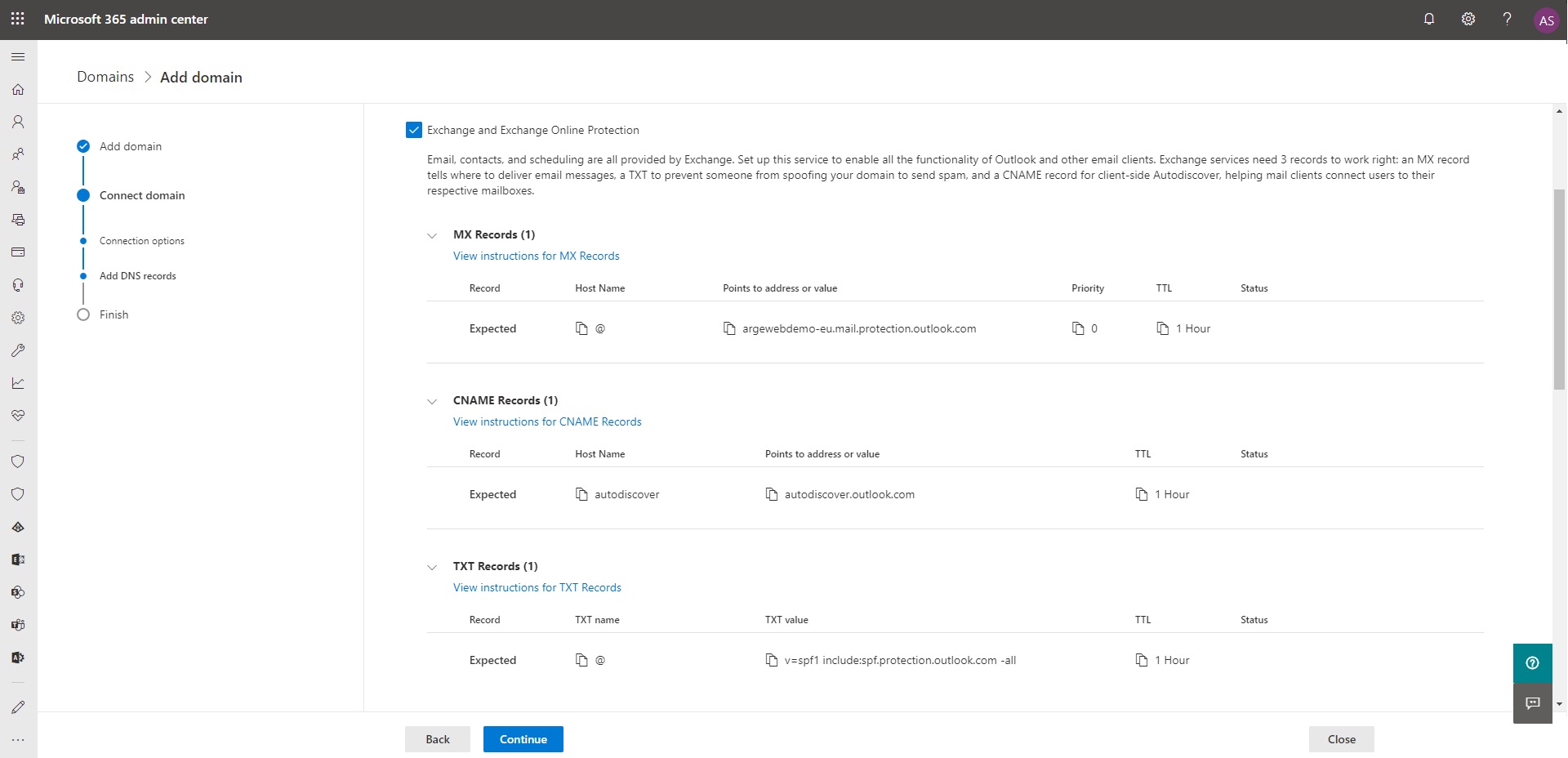Open the AS account avatar menu
Viewport: 1568px width, 758px height.
click(1547, 20)
